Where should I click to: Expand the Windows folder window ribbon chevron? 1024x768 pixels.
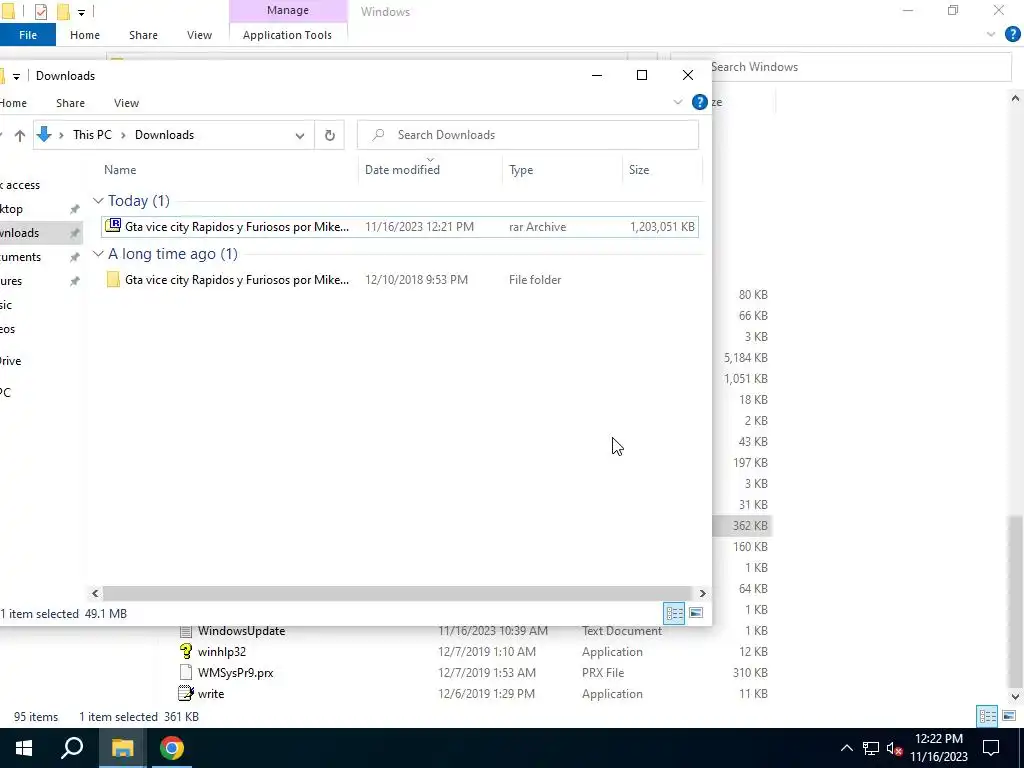click(x=991, y=35)
